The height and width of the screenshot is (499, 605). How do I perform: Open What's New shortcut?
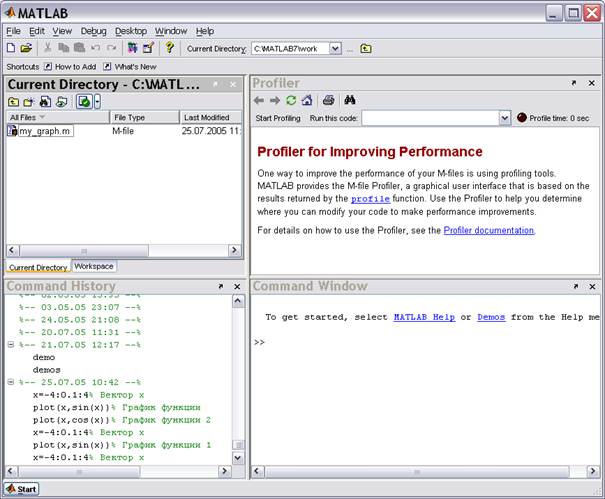tap(130, 67)
